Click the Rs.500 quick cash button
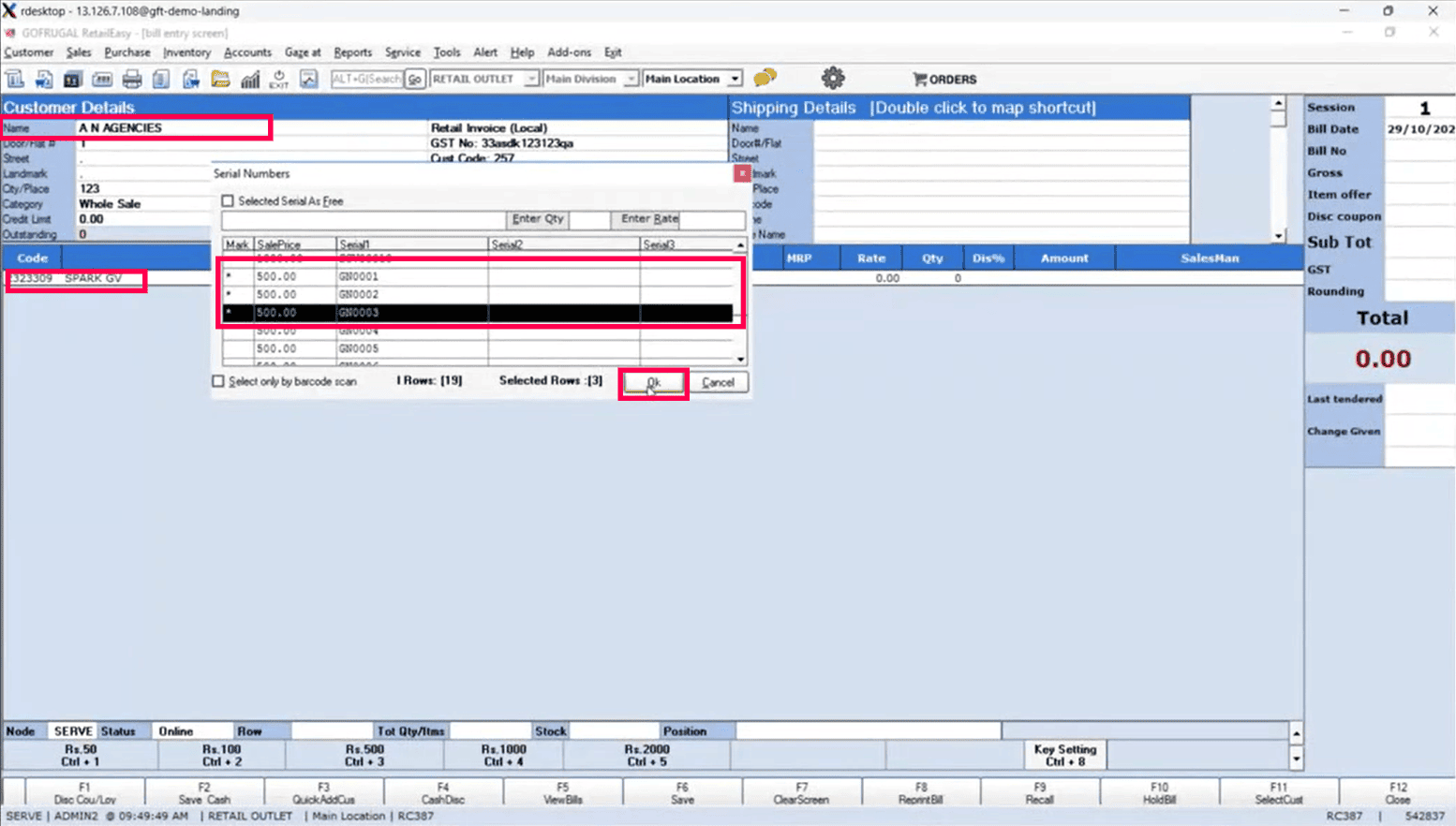 [x=364, y=756]
